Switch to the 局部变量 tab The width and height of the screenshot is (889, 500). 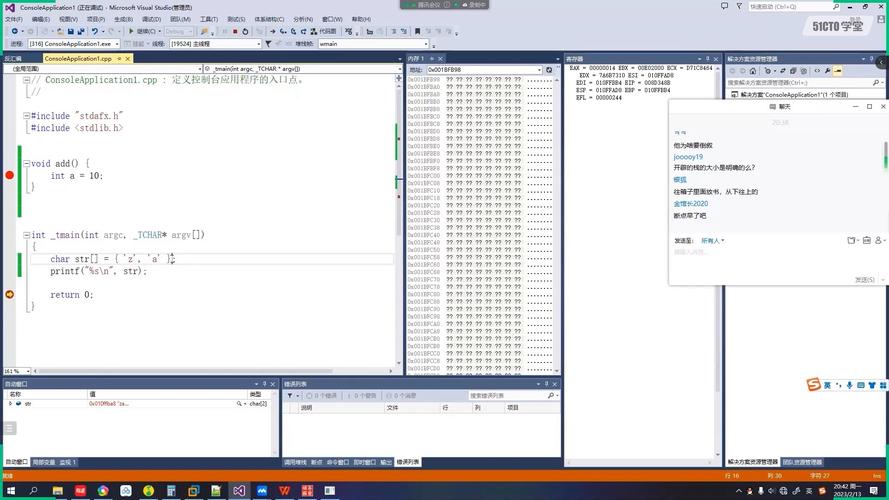[43, 462]
